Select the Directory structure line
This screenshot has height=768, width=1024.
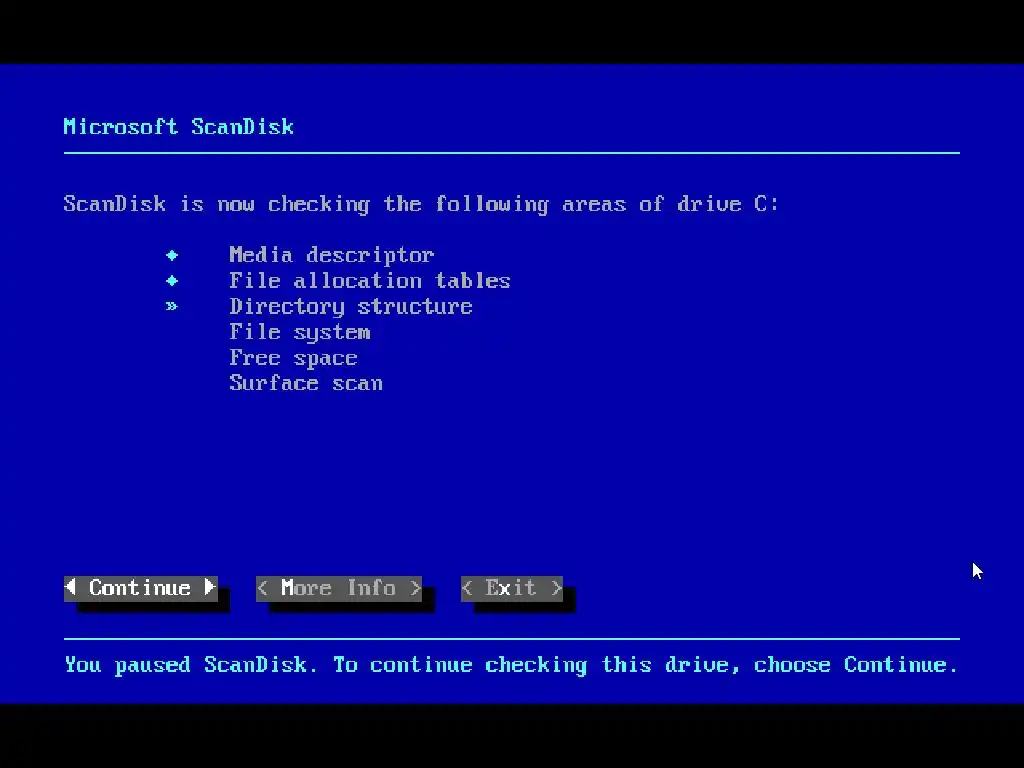point(351,306)
